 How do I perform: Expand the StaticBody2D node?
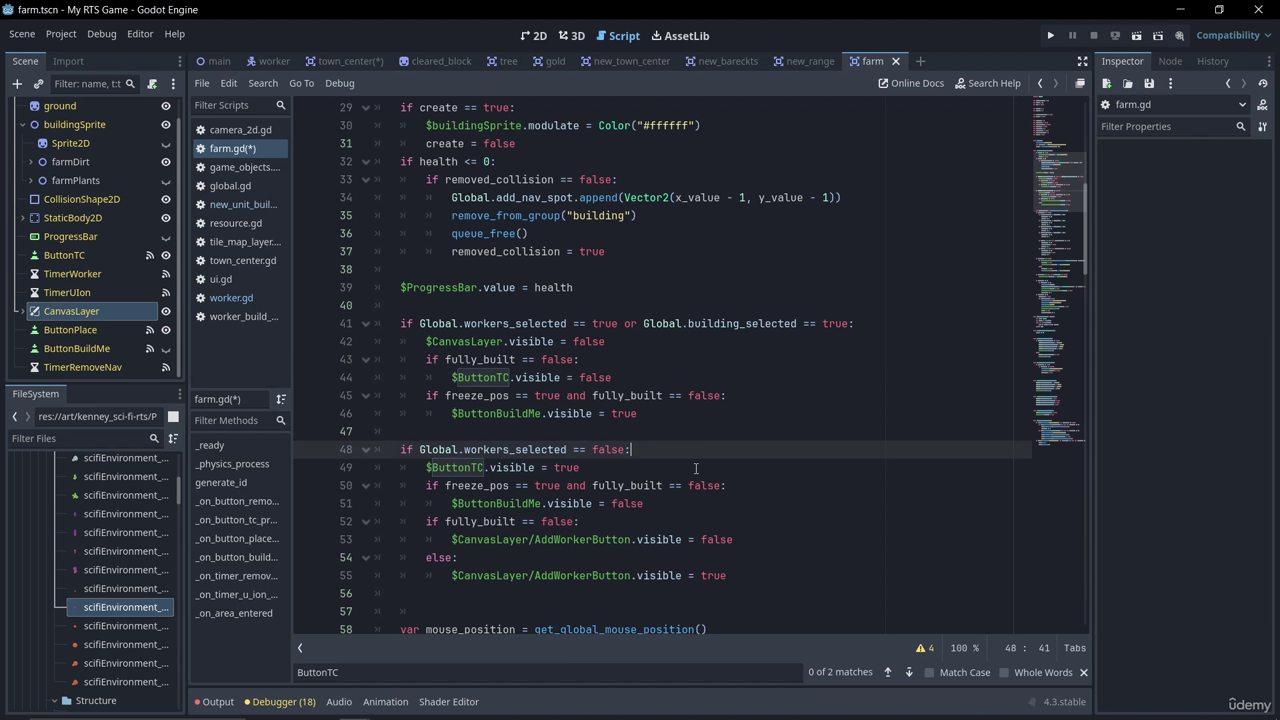pyautogui.click(x=23, y=218)
